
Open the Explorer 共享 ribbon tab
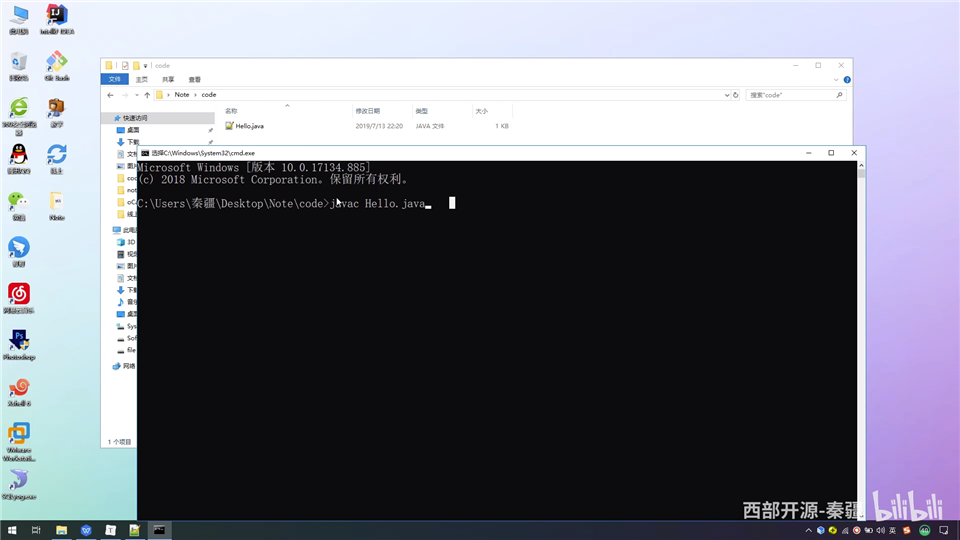168,80
